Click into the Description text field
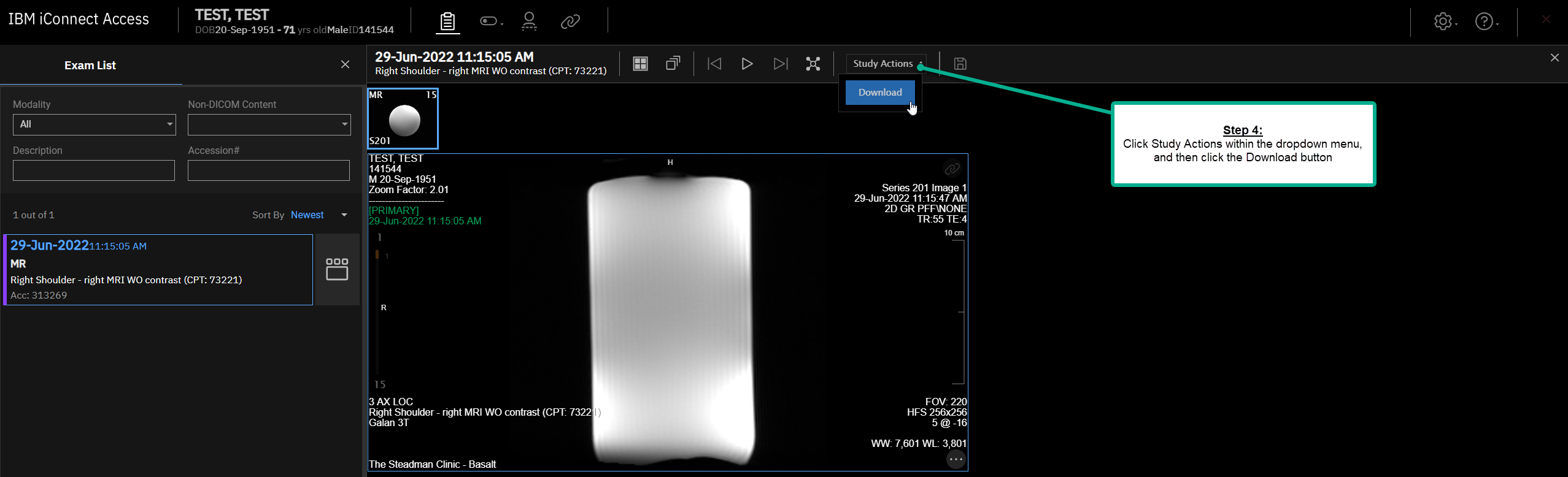Screen dimensions: 1568x477 [x=93, y=170]
